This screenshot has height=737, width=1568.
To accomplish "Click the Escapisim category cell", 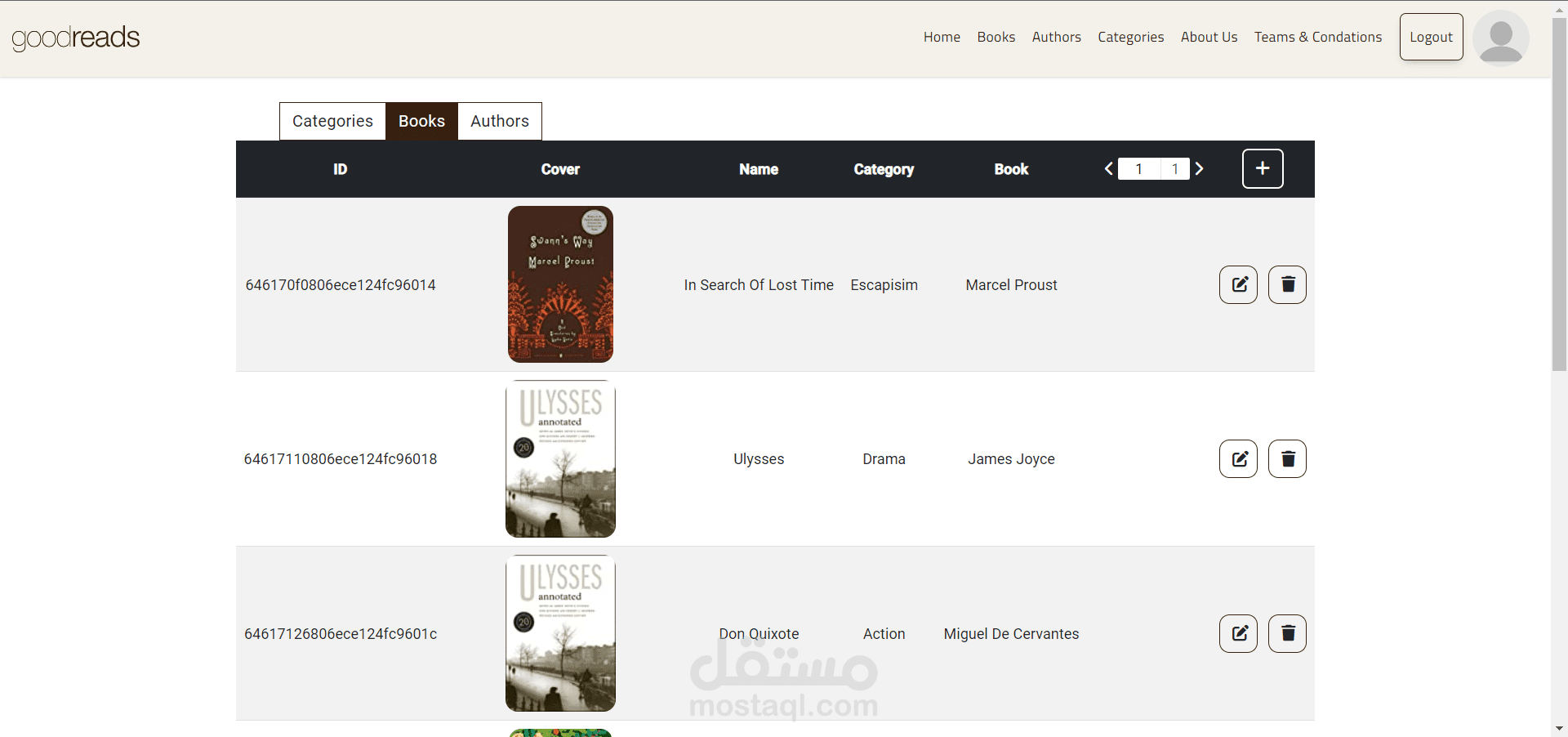I will (x=884, y=285).
